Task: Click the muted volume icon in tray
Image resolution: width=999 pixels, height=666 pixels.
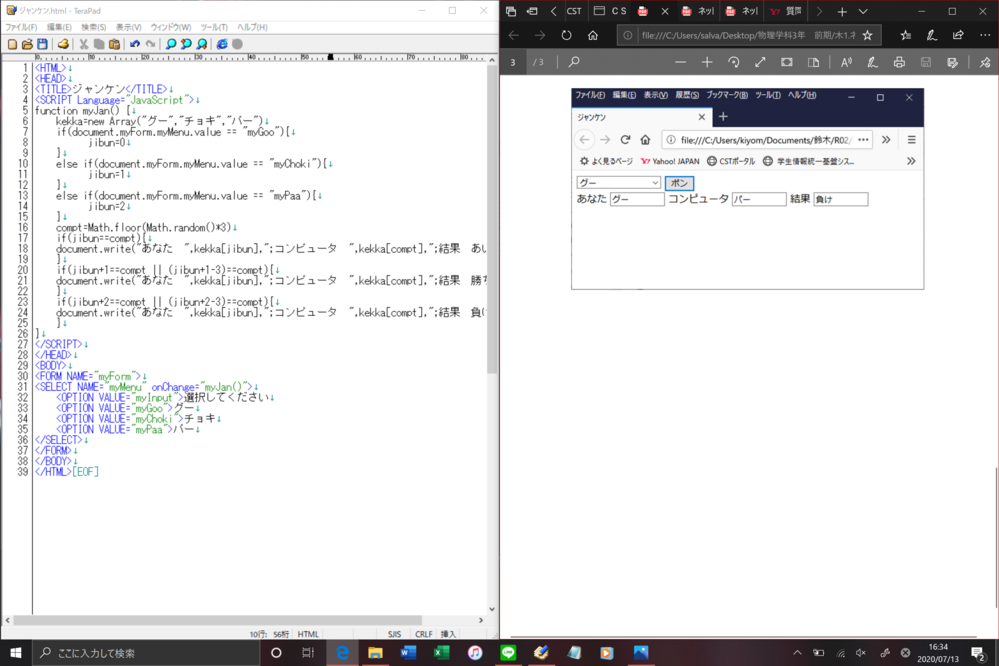Action: (861, 653)
